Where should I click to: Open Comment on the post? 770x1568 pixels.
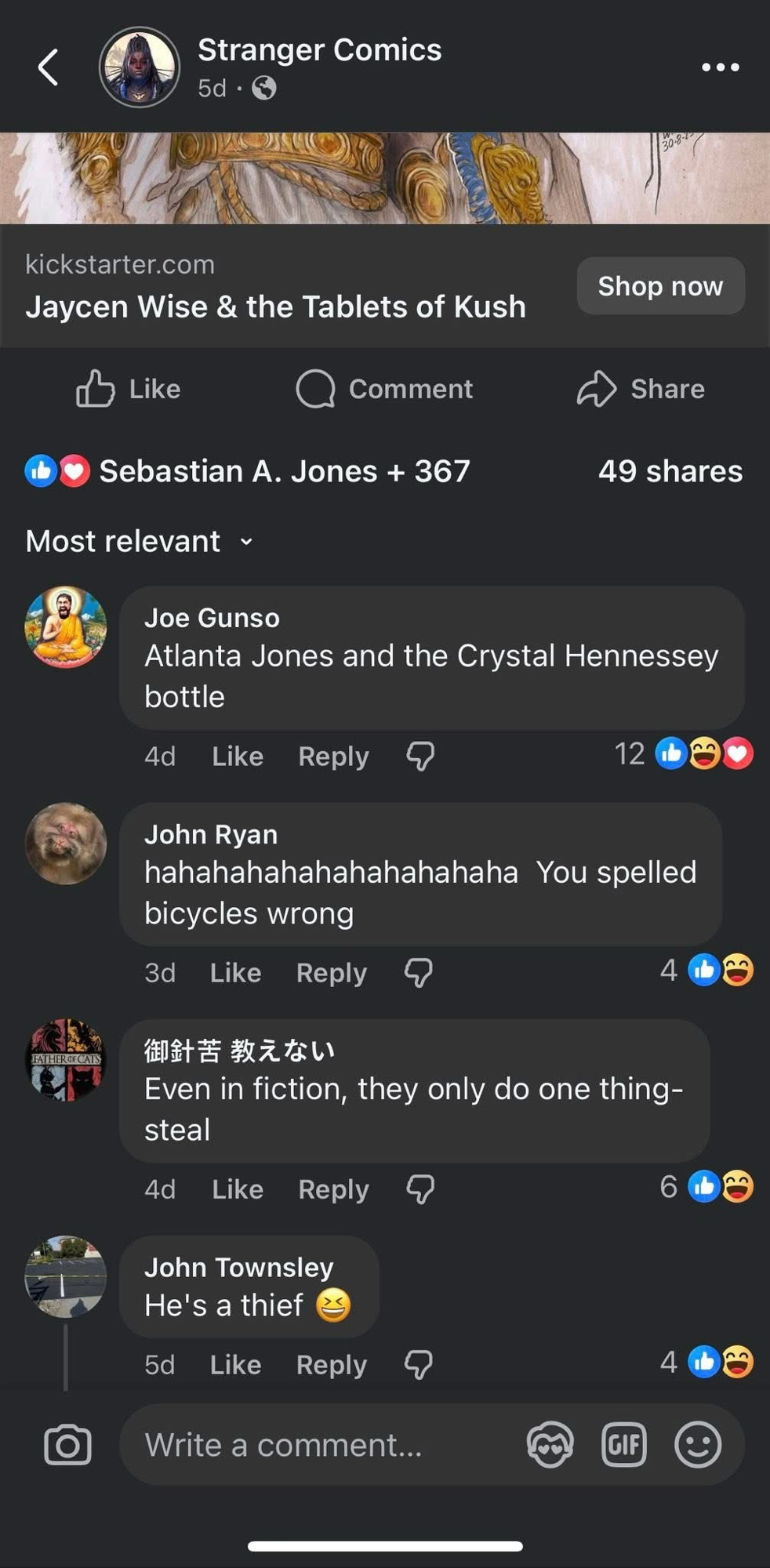(x=384, y=389)
